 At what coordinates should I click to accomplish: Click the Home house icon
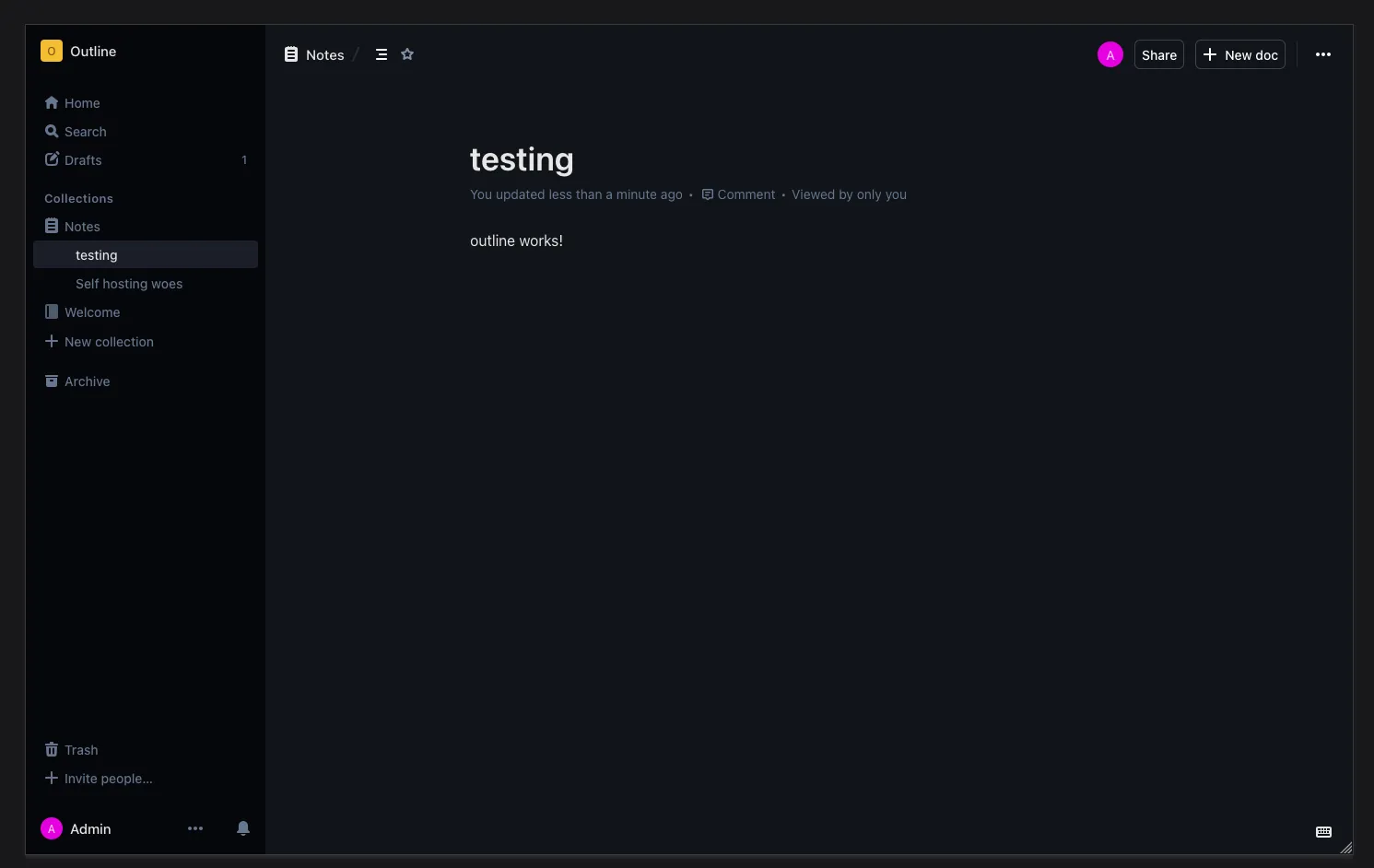[52, 102]
